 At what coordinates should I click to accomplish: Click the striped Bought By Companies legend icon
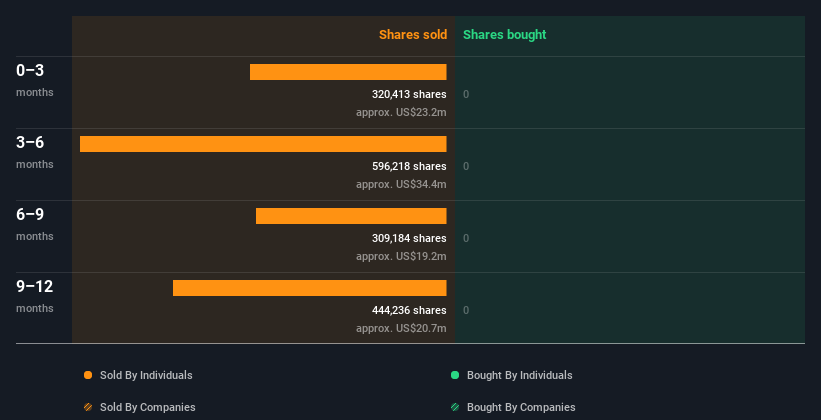[x=455, y=407]
